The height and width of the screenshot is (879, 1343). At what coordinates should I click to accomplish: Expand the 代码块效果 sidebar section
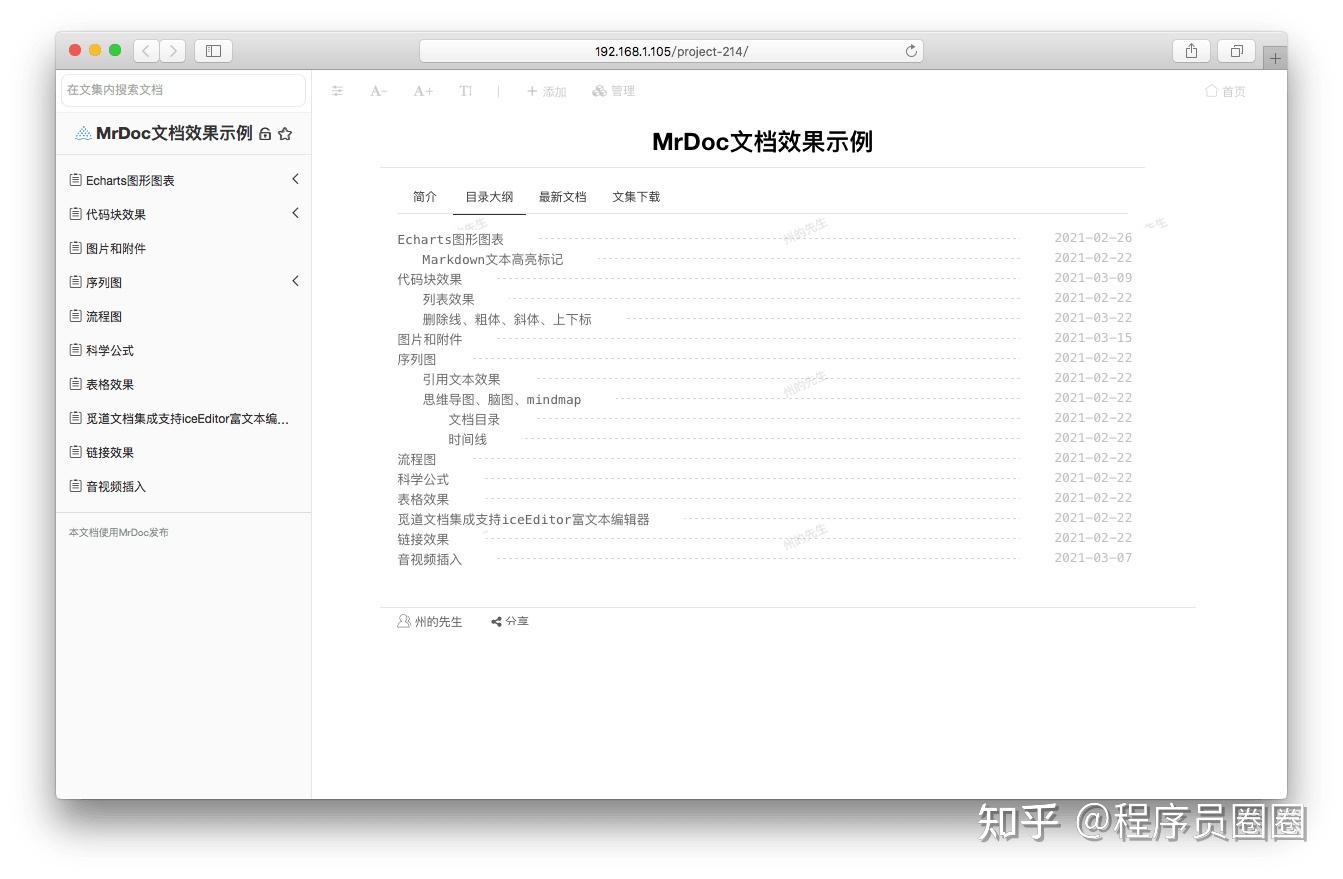(x=295, y=213)
